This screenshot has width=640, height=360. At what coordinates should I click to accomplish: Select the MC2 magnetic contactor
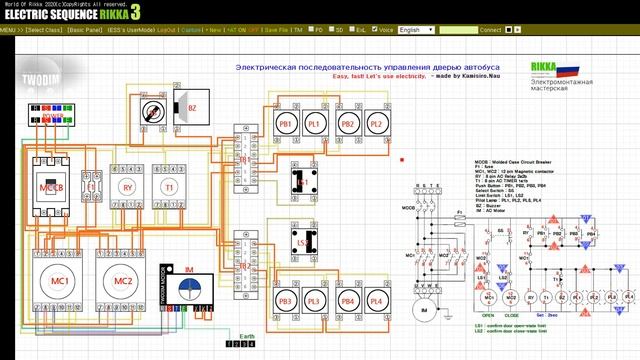[121, 281]
